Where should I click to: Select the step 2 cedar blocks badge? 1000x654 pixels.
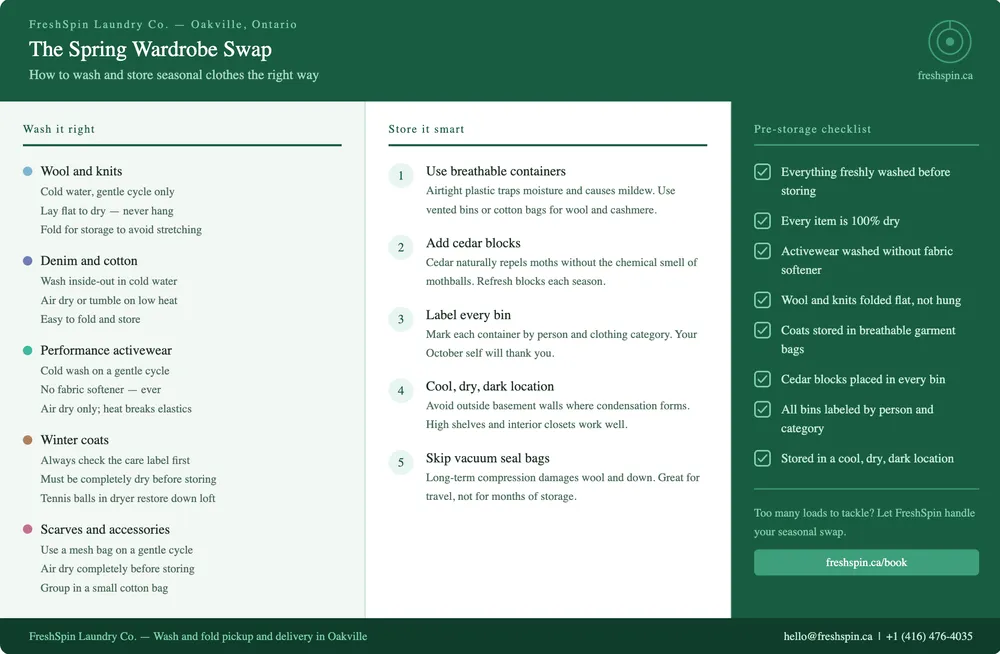tap(400, 248)
